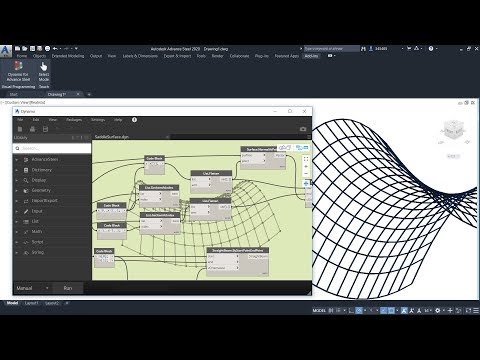The width and height of the screenshot is (480, 360).
Task: Switch Dynamo to graph view button
Action: (x=303, y=147)
